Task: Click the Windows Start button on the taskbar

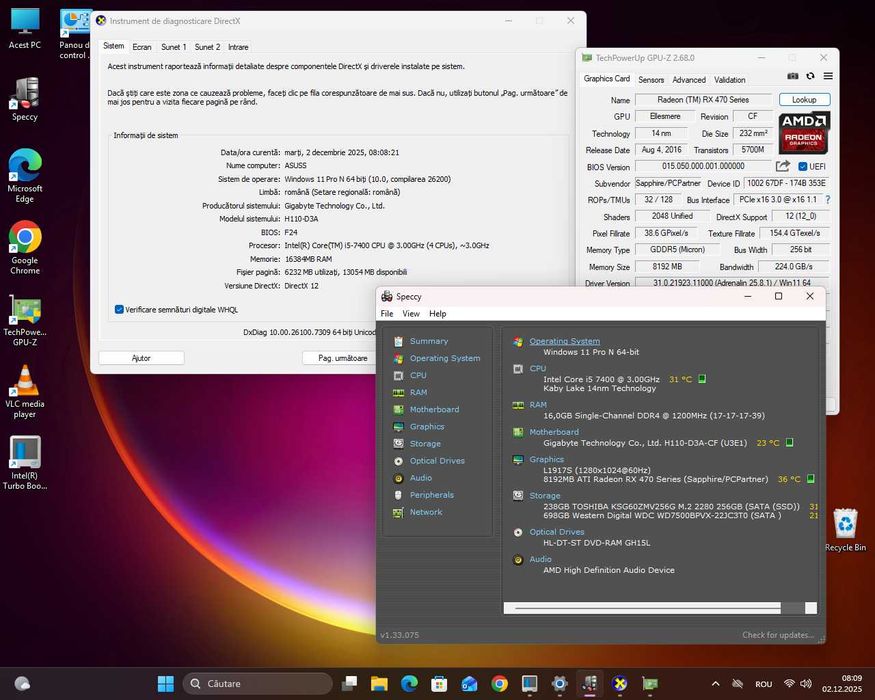Action: point(165,683)
